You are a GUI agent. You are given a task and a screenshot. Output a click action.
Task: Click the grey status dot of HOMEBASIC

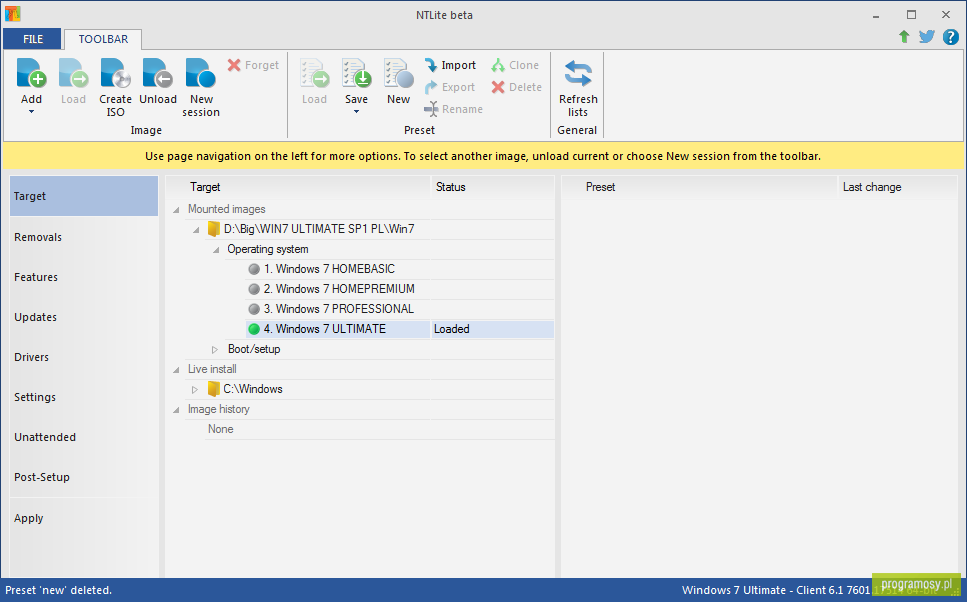[253, 269]
